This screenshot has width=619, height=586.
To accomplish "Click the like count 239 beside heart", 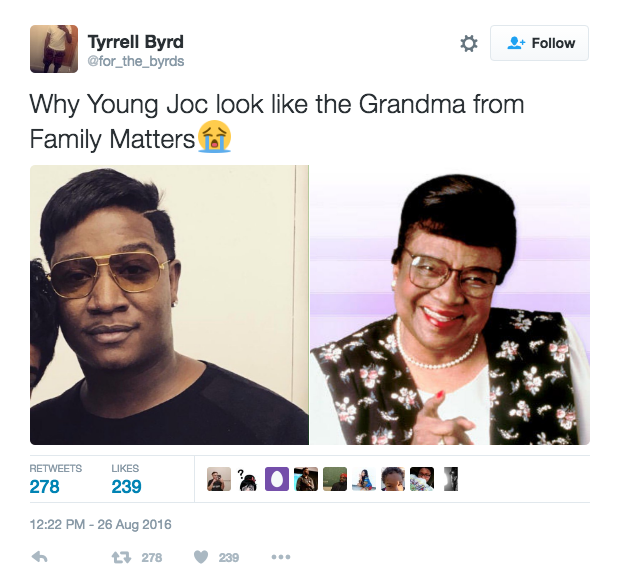I will point(229,558).
